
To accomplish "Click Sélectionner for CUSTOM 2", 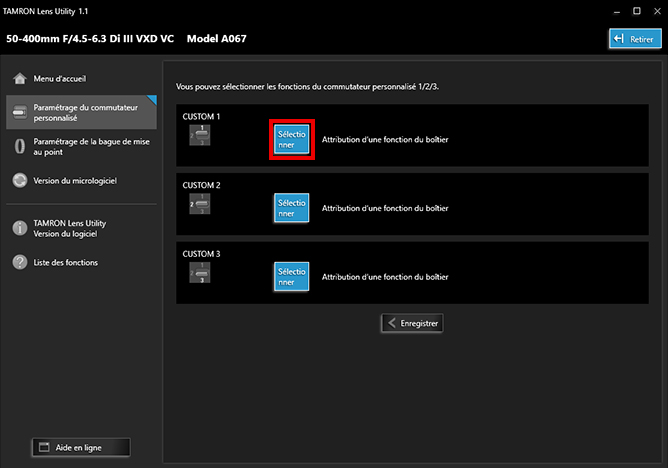I will point(291,208).
